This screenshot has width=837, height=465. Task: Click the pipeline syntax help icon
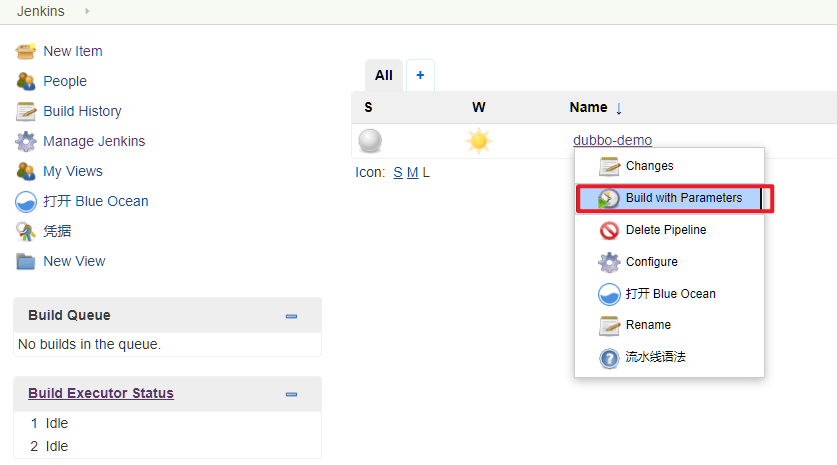pos(609,358)
